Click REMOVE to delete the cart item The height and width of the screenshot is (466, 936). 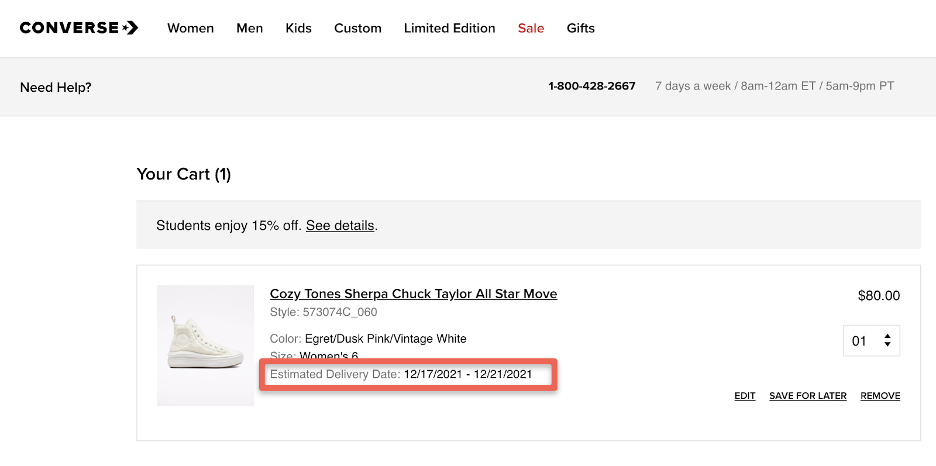point(880,396)
